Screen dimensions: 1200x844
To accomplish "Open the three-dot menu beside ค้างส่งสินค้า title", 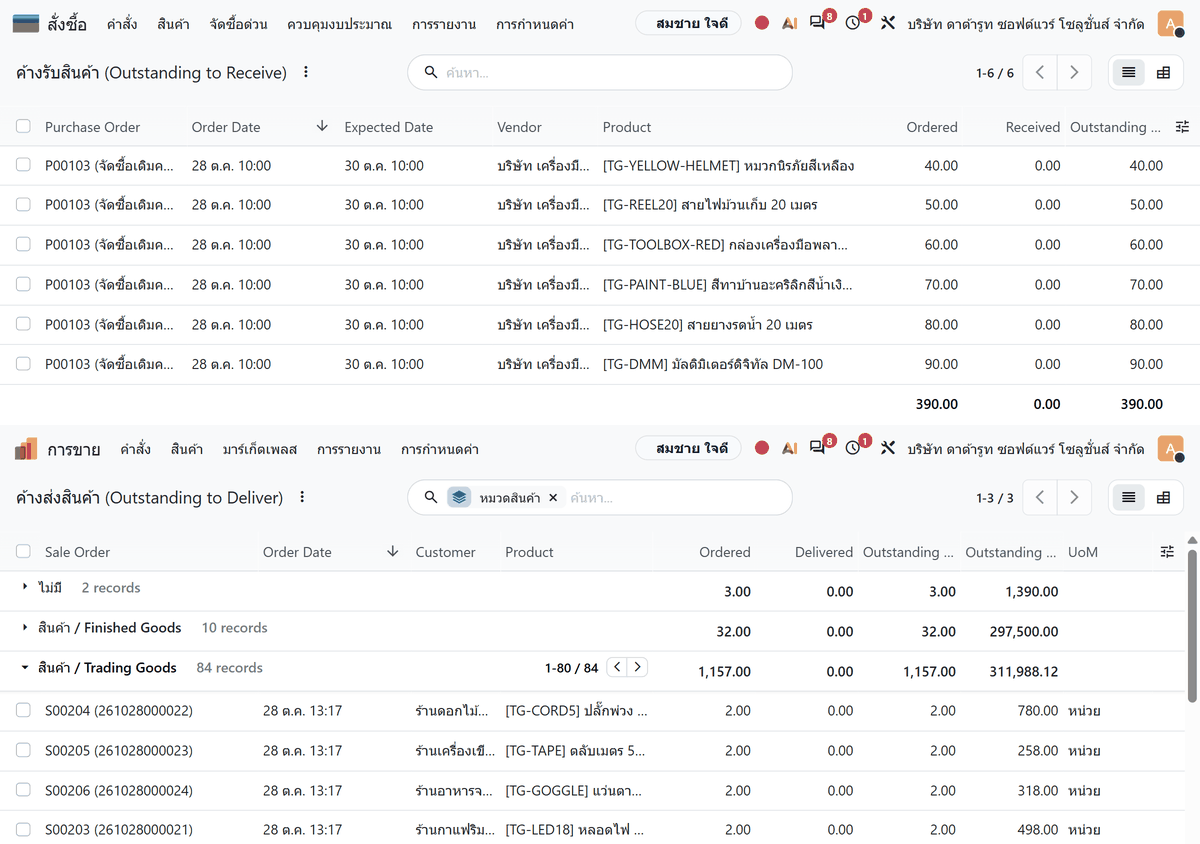I will pyautogui.click(x=302, y=497).
